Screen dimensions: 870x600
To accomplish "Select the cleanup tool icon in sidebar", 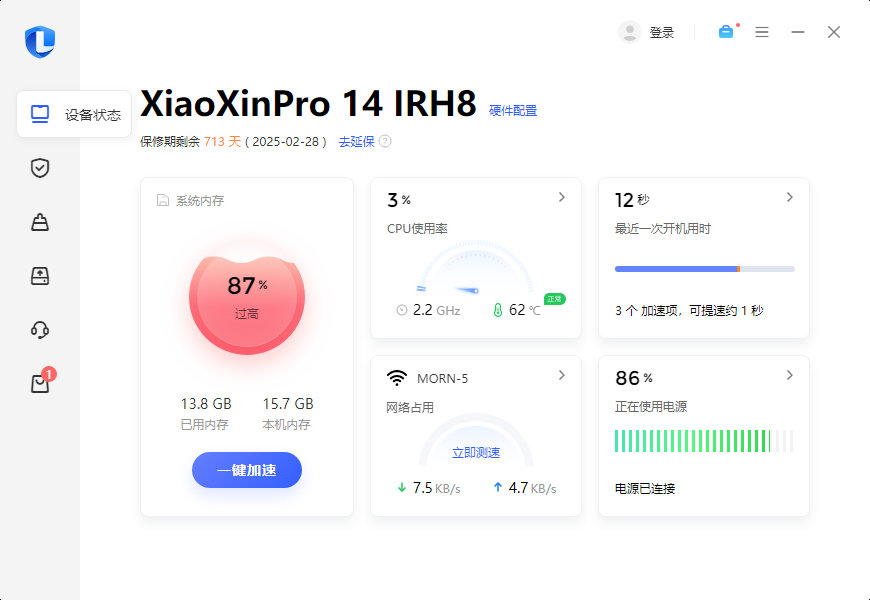I will coord(40,222).
